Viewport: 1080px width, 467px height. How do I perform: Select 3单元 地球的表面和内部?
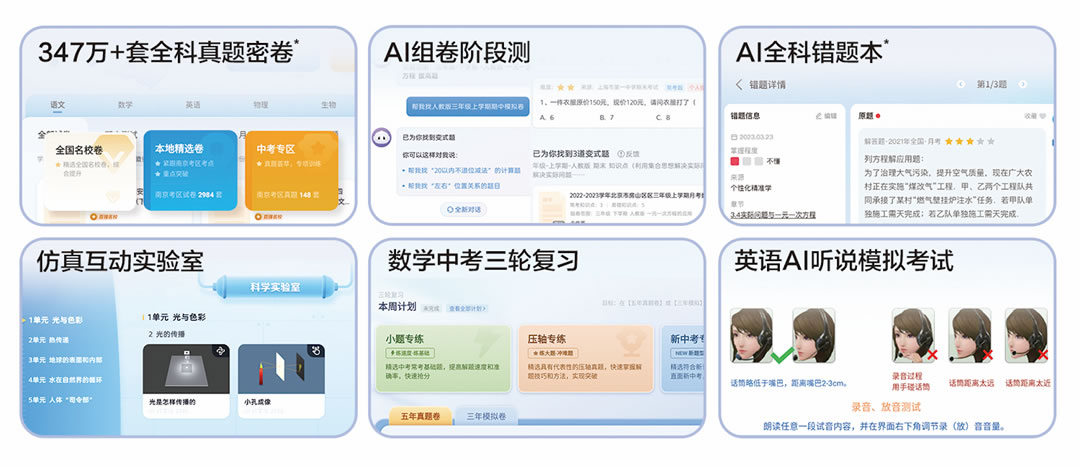click(x=65, y=360)
